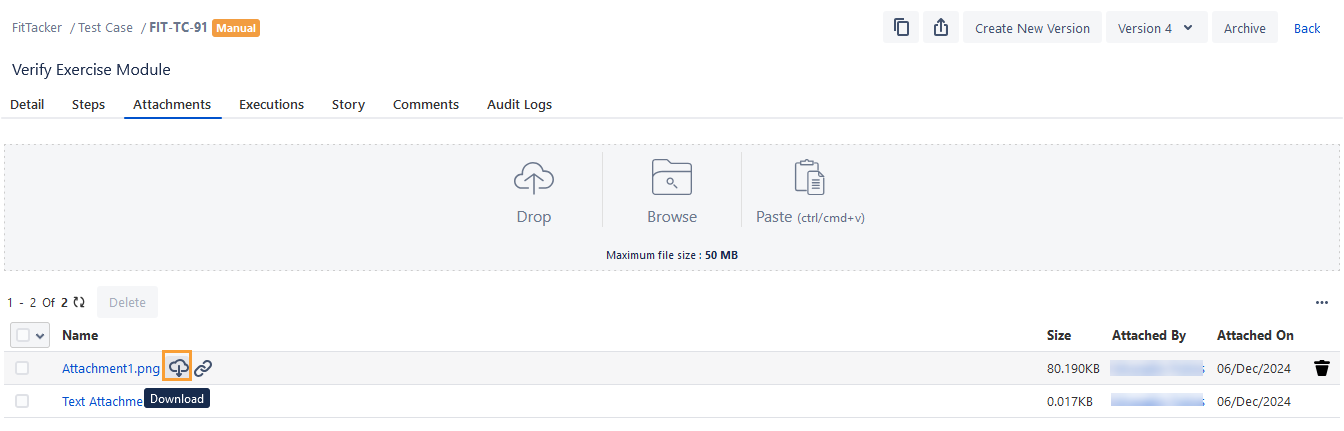Image resolution: width=1344 pixels, height=431 pixels.
Task: Open the Story tab
Action: pyautogui.click(x=348, y=104)
